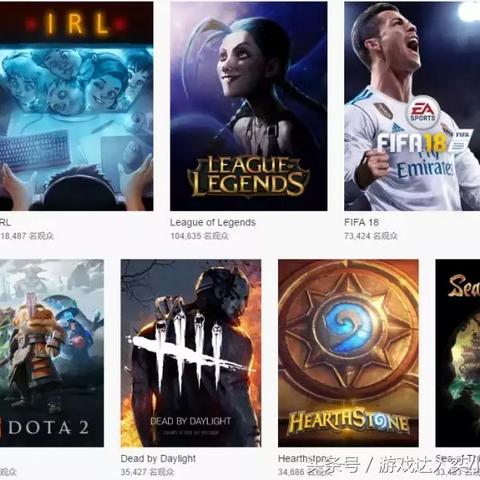Click the Dead by Daylight cover art
Viewport: 480px width, 480px height.
click(191, 353)
